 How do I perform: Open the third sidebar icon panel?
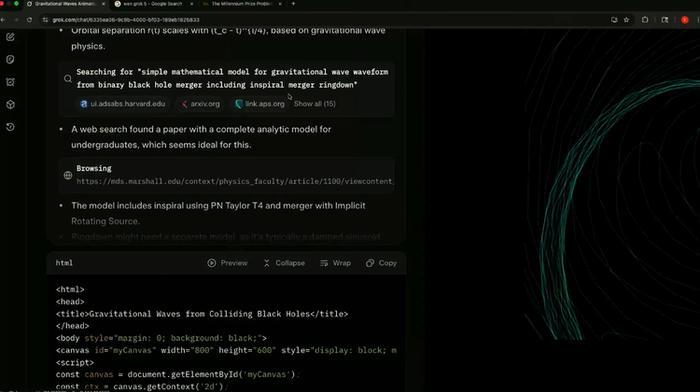(10, 82)
